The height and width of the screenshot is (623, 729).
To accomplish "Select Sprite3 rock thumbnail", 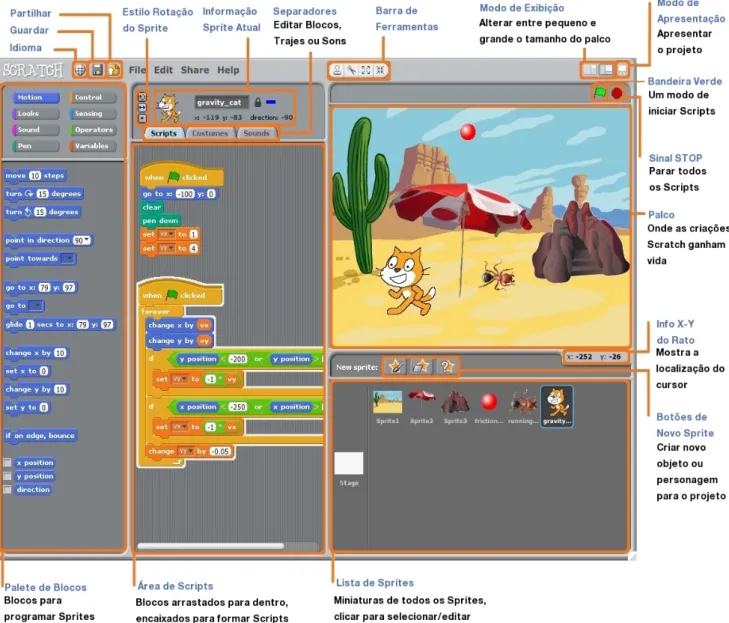I will pos(455,403).
